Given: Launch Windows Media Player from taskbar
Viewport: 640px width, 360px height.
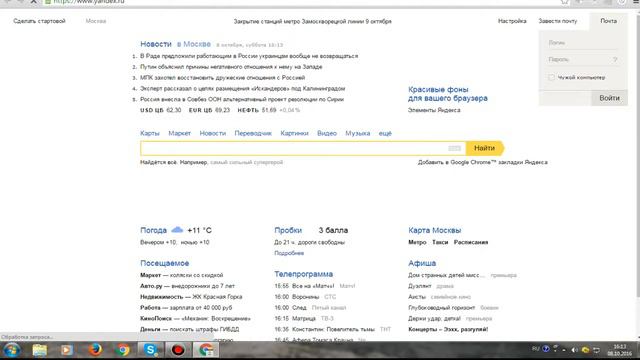Looking at the screenshot, I should 67,350.
